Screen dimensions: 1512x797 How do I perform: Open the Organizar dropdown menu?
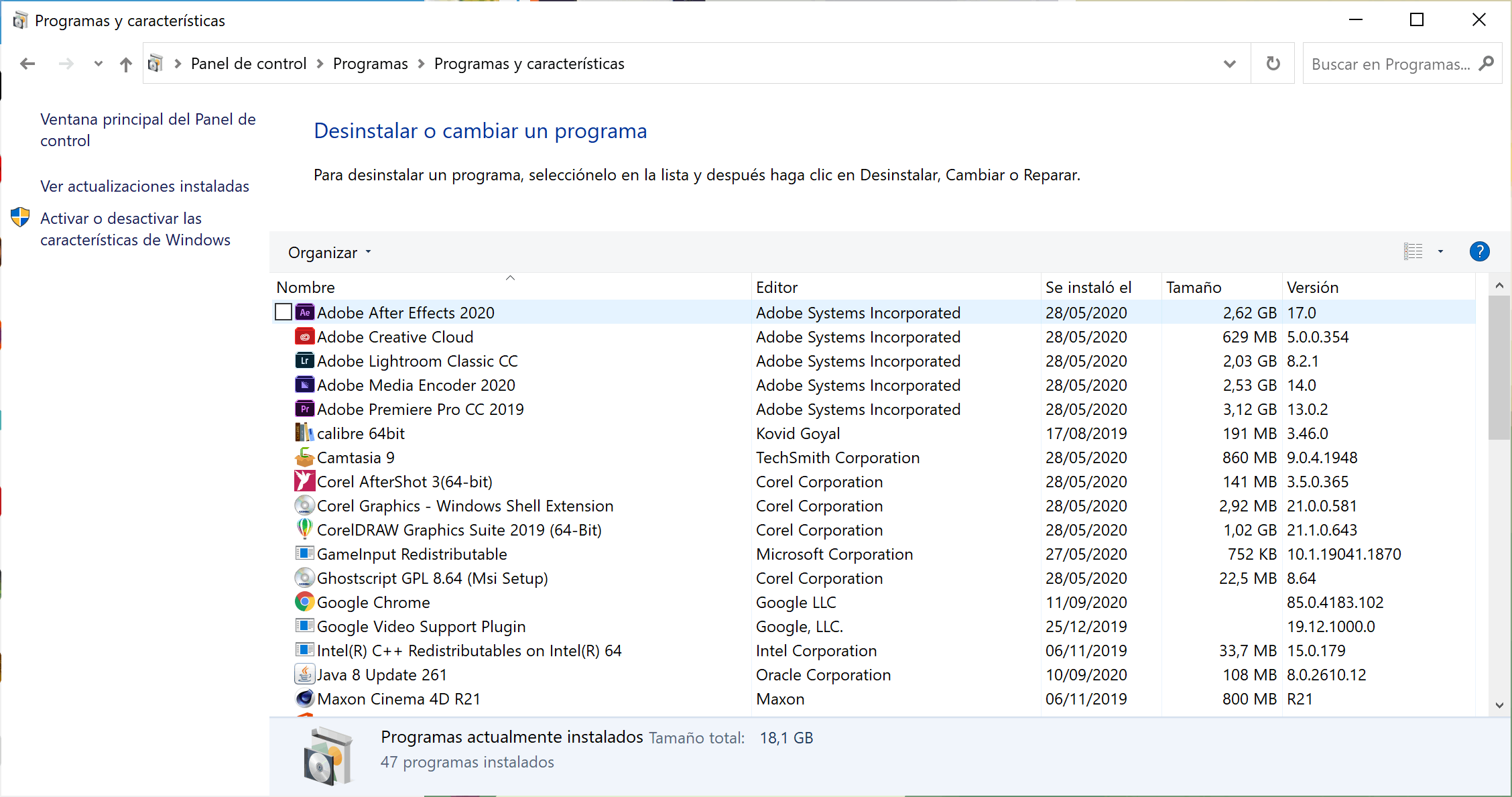pos(329,253)
